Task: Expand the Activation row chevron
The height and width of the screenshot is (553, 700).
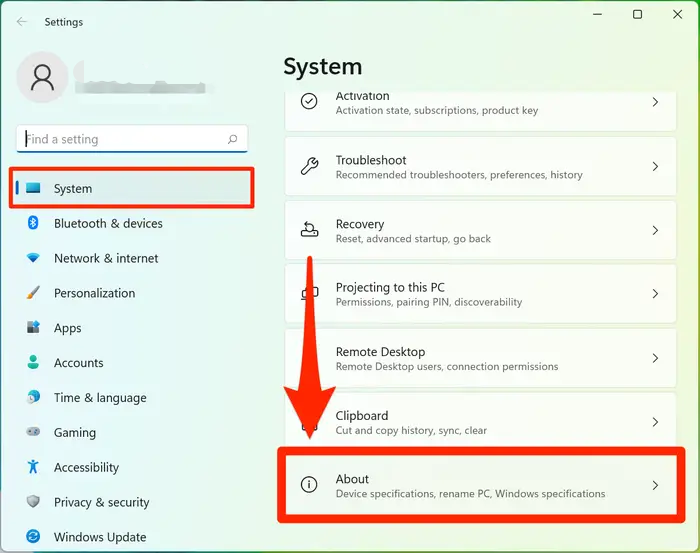Action: click(655, 102)
